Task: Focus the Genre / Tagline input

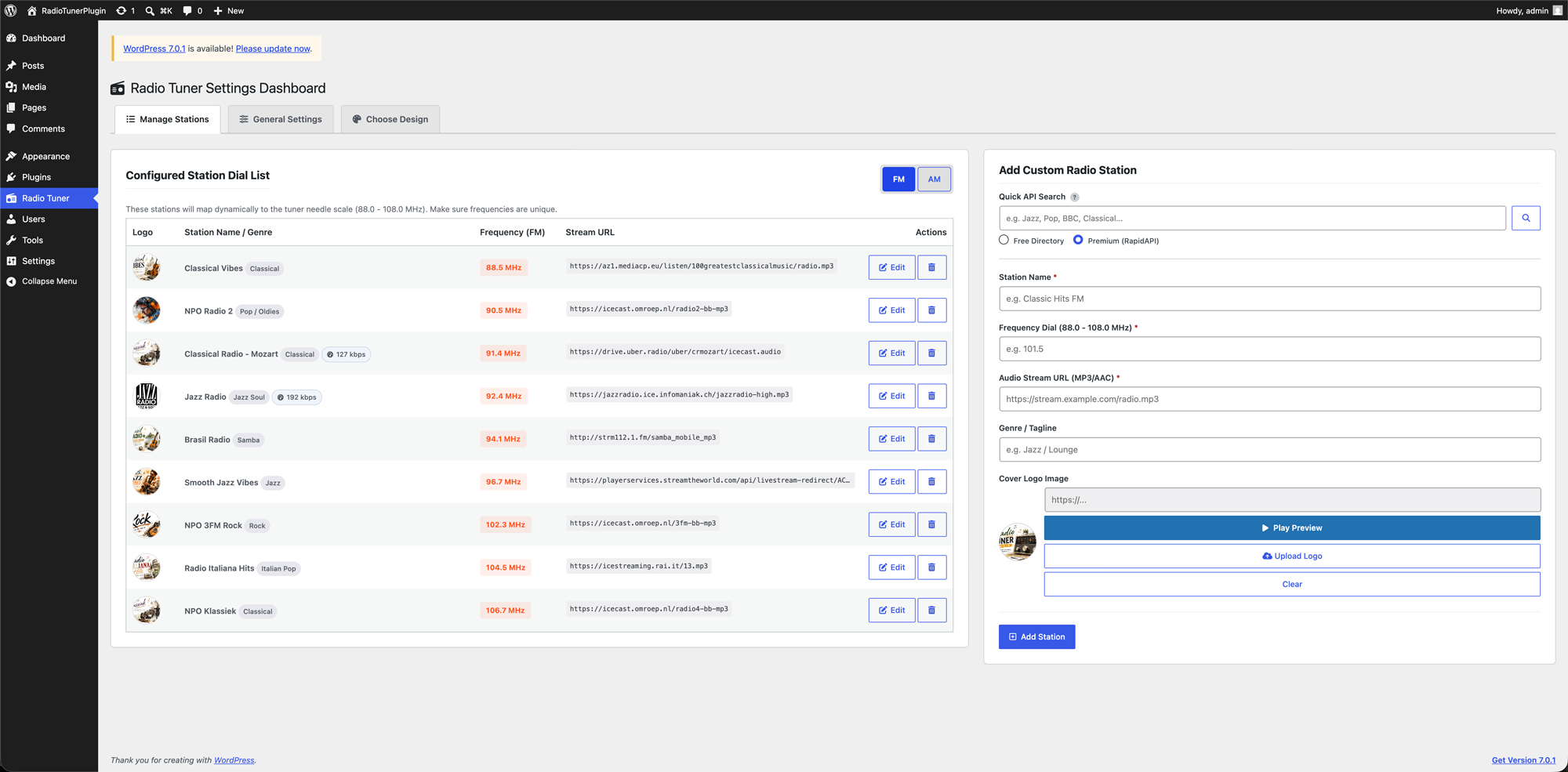Action: tap(1269, 450)
